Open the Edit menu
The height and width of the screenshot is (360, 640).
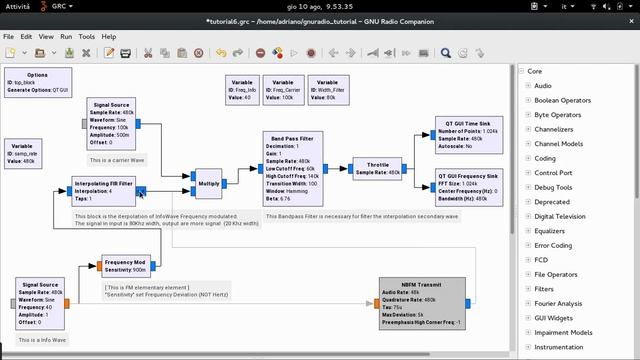click(x=26, y=36)
